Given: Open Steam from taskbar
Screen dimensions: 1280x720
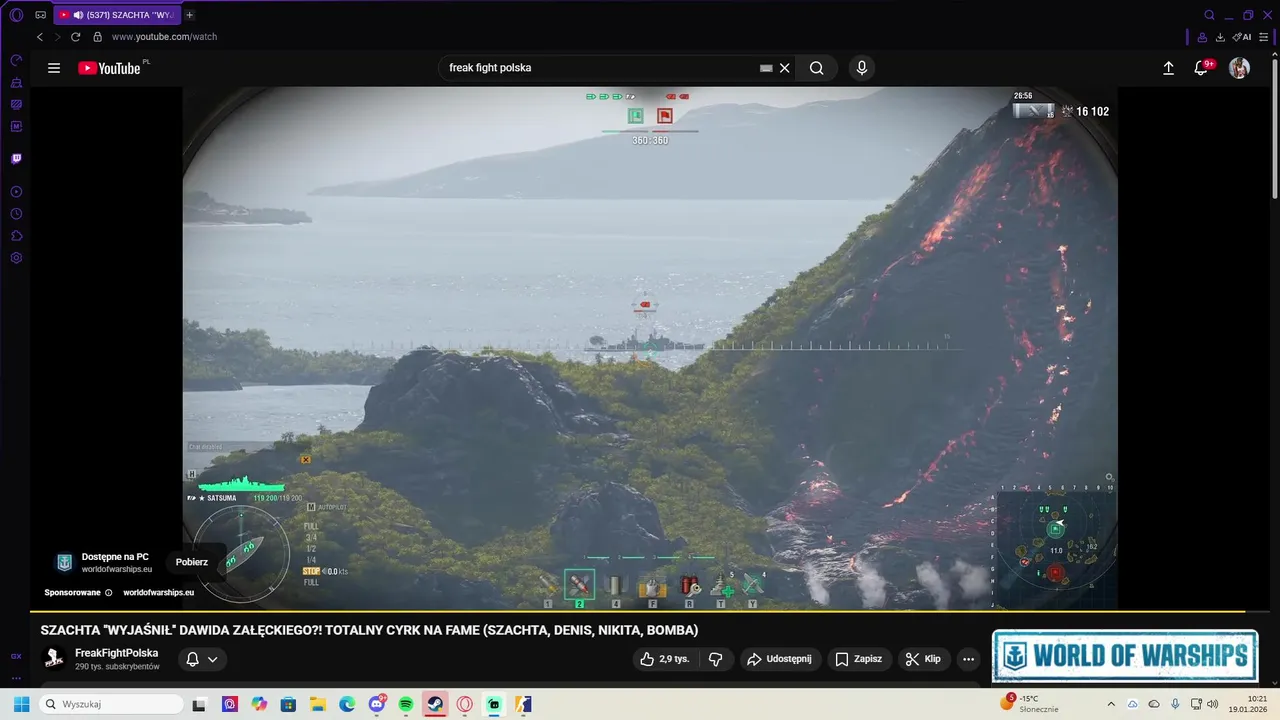Looking at the screenshot, I should tap(435, 704).
